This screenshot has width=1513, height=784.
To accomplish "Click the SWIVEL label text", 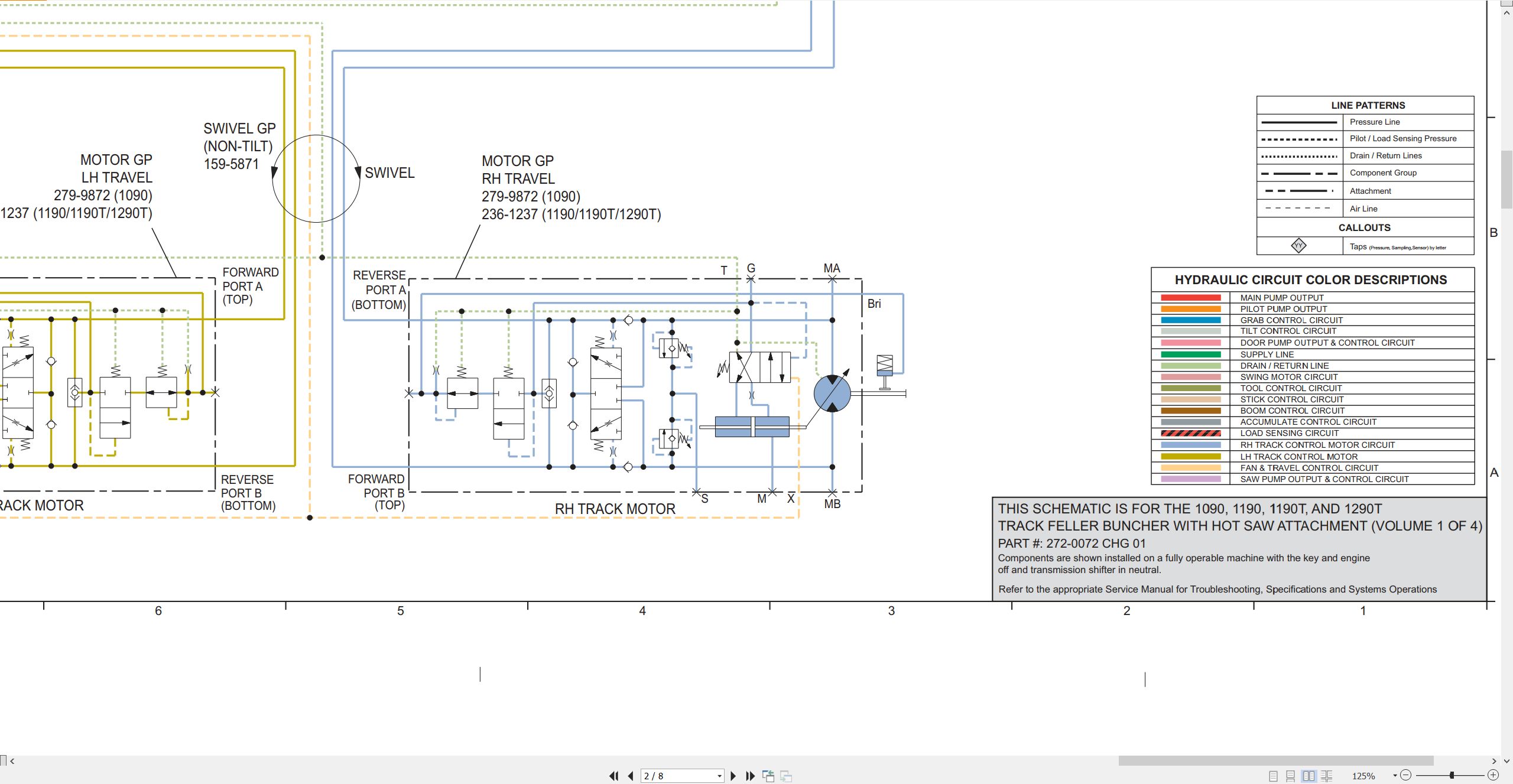I will 389,173.
